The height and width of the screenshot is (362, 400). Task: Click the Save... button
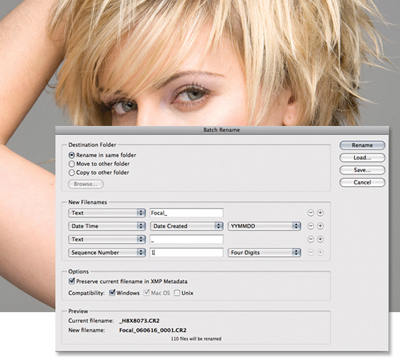(x=362, y=170)
